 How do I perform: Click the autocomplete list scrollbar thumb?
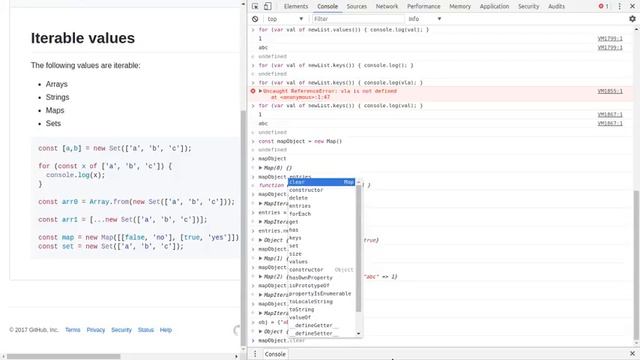pos(358,248)
